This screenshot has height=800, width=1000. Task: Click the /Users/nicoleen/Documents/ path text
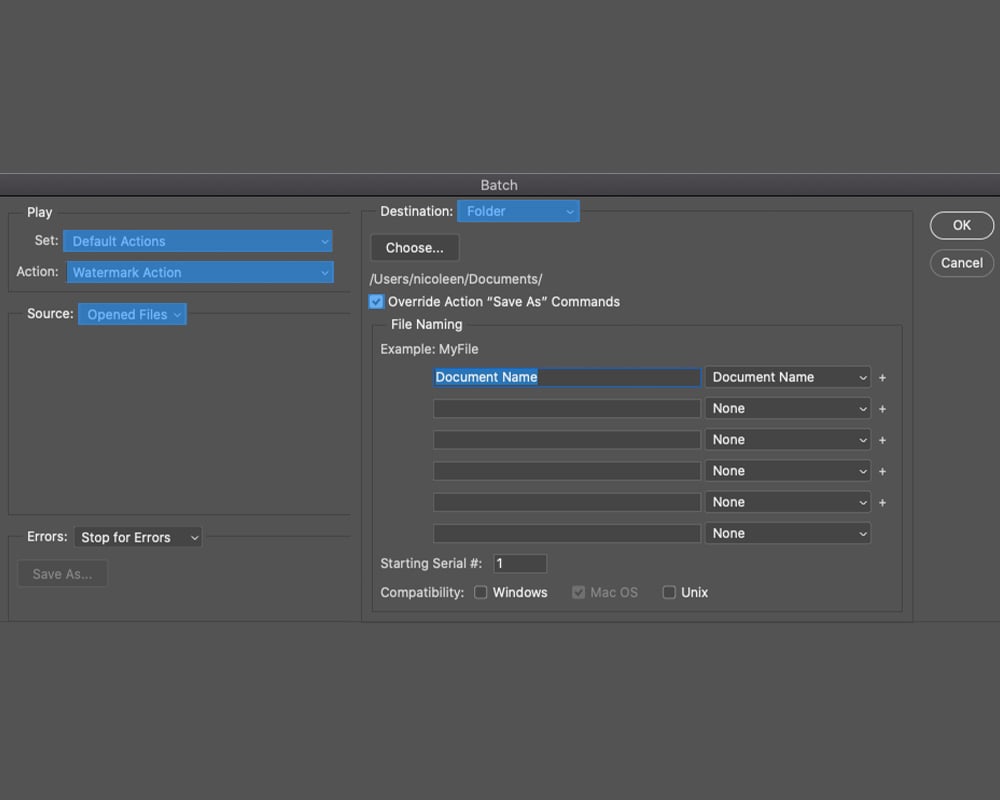pyautogui.click(x=456, y=279)
